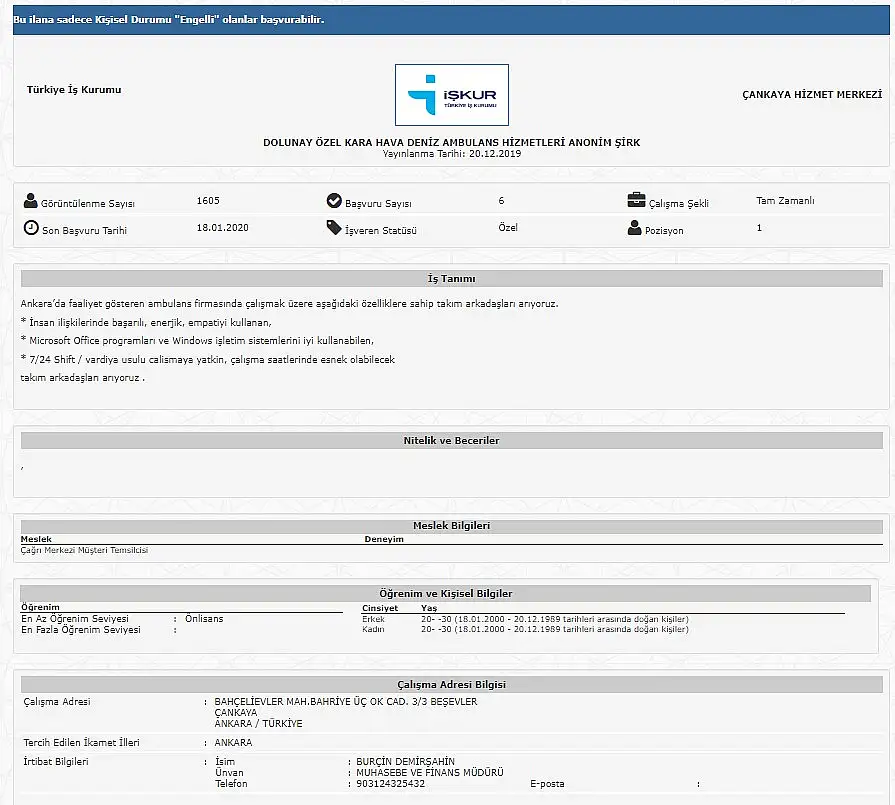This screenshot has height=805, width=895.
Task: Click ÇANKAYA HİZMET MERKEZİ text
Action: [812, 95]
